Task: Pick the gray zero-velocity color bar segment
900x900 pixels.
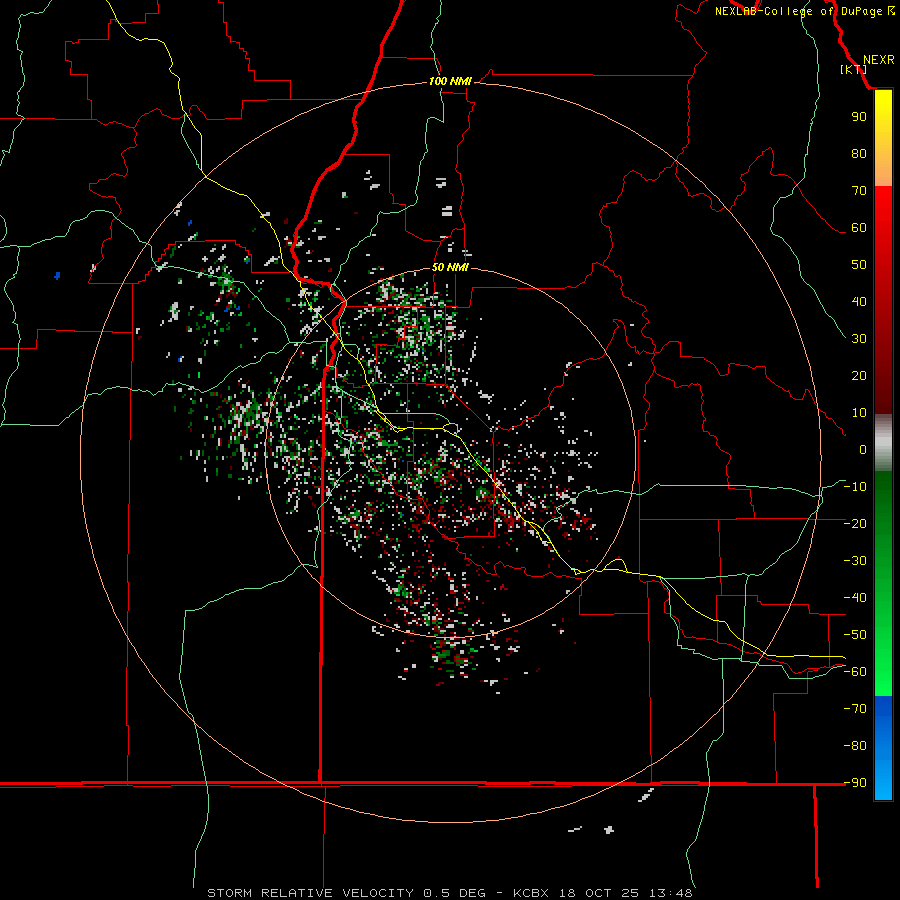Action: pyautogui.click(x=883, y=443)
